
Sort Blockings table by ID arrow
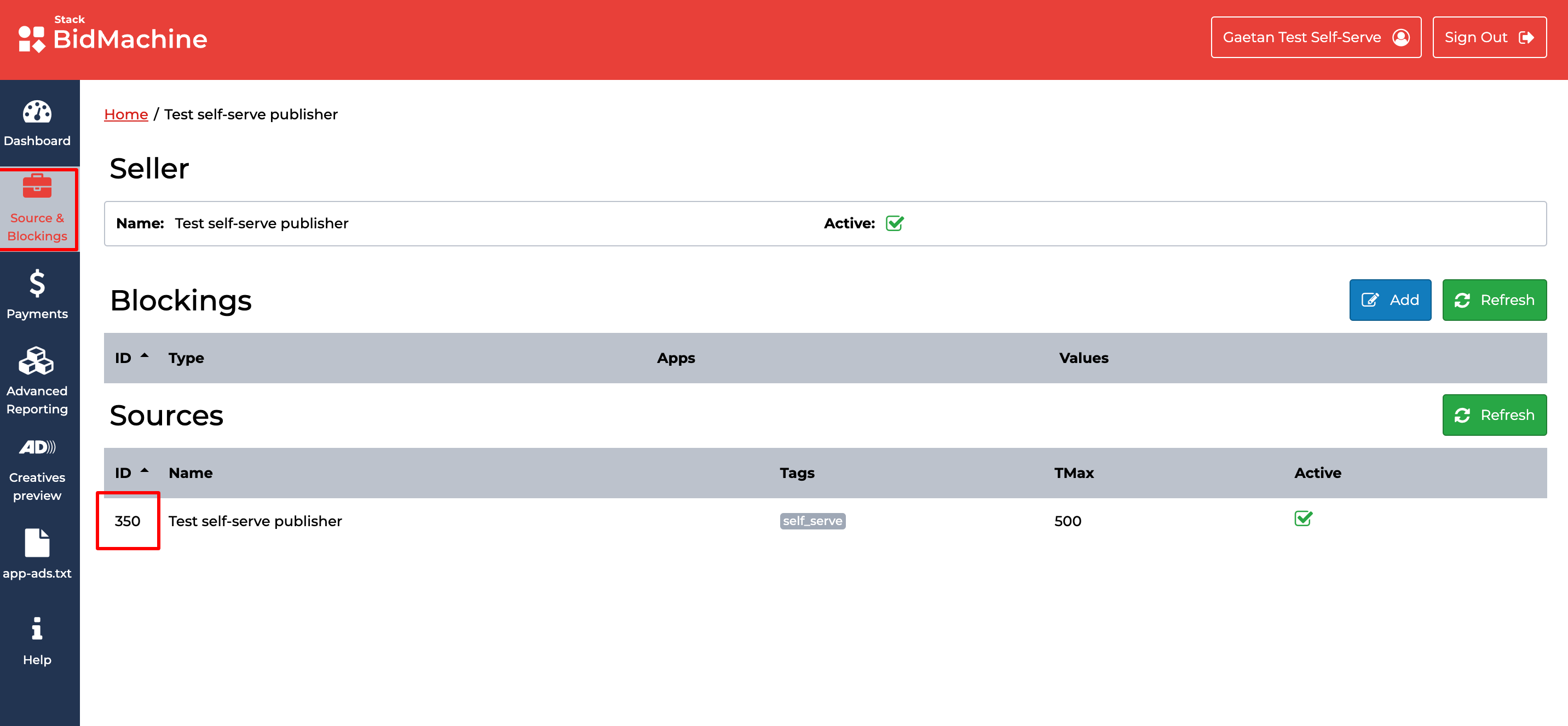click(144, 356)
